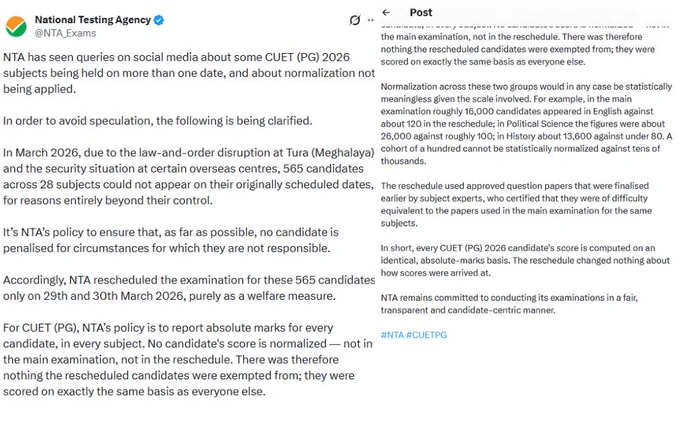The height and width of the screenshot is (427, 680).
Task: Click the Post header title
Action: click(x=421, y=13)
